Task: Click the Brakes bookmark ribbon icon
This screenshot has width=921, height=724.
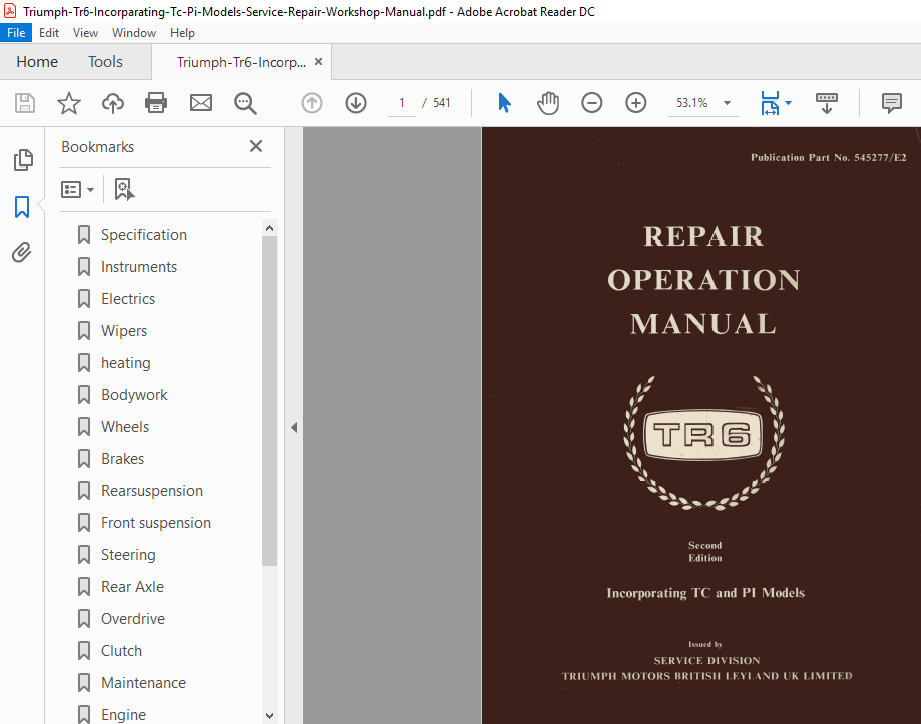Action: 84,459
